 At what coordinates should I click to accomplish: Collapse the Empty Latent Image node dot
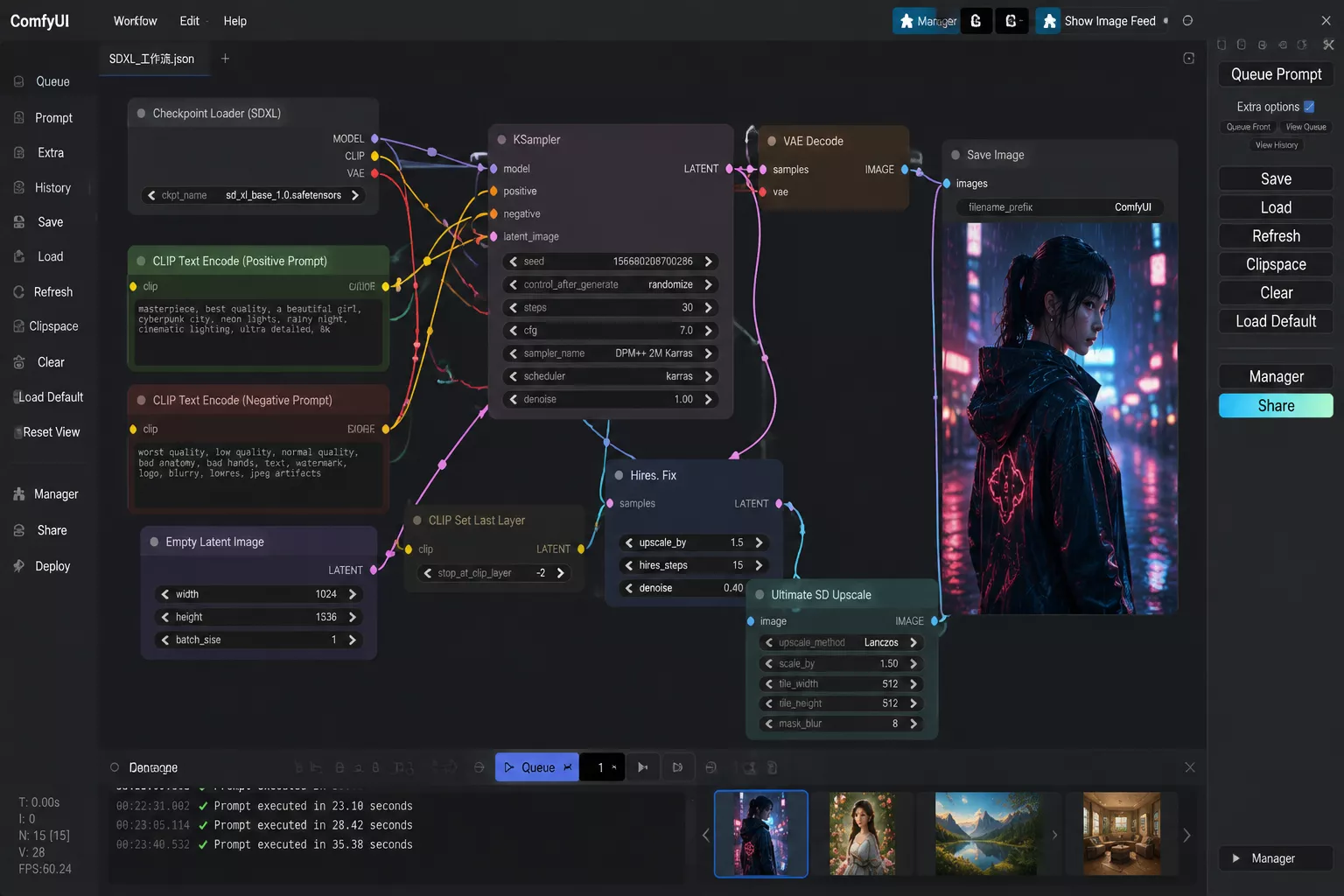coord(154,542)
